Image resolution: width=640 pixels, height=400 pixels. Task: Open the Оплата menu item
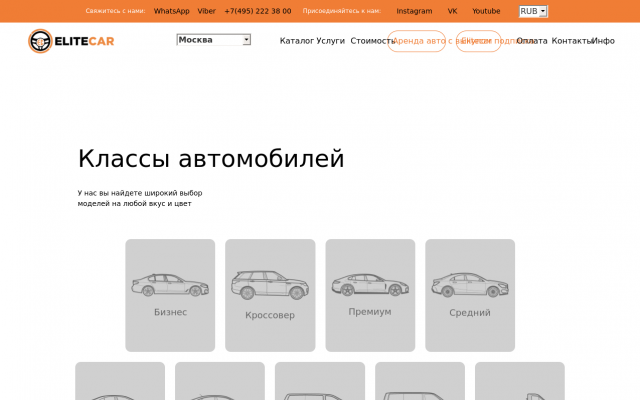click(x=532, y=41)
